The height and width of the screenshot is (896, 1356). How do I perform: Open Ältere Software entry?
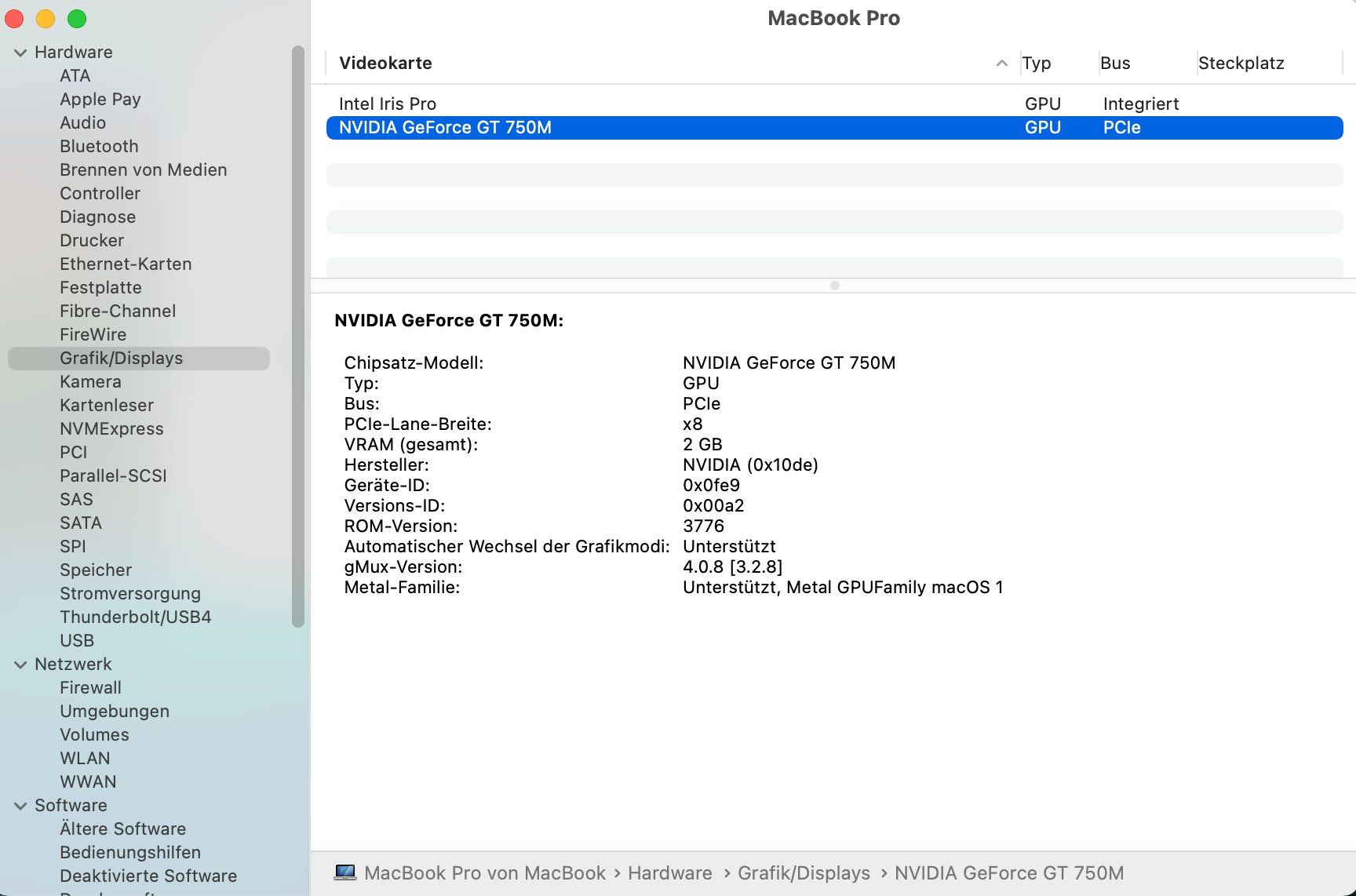click(x=123, y=829)
